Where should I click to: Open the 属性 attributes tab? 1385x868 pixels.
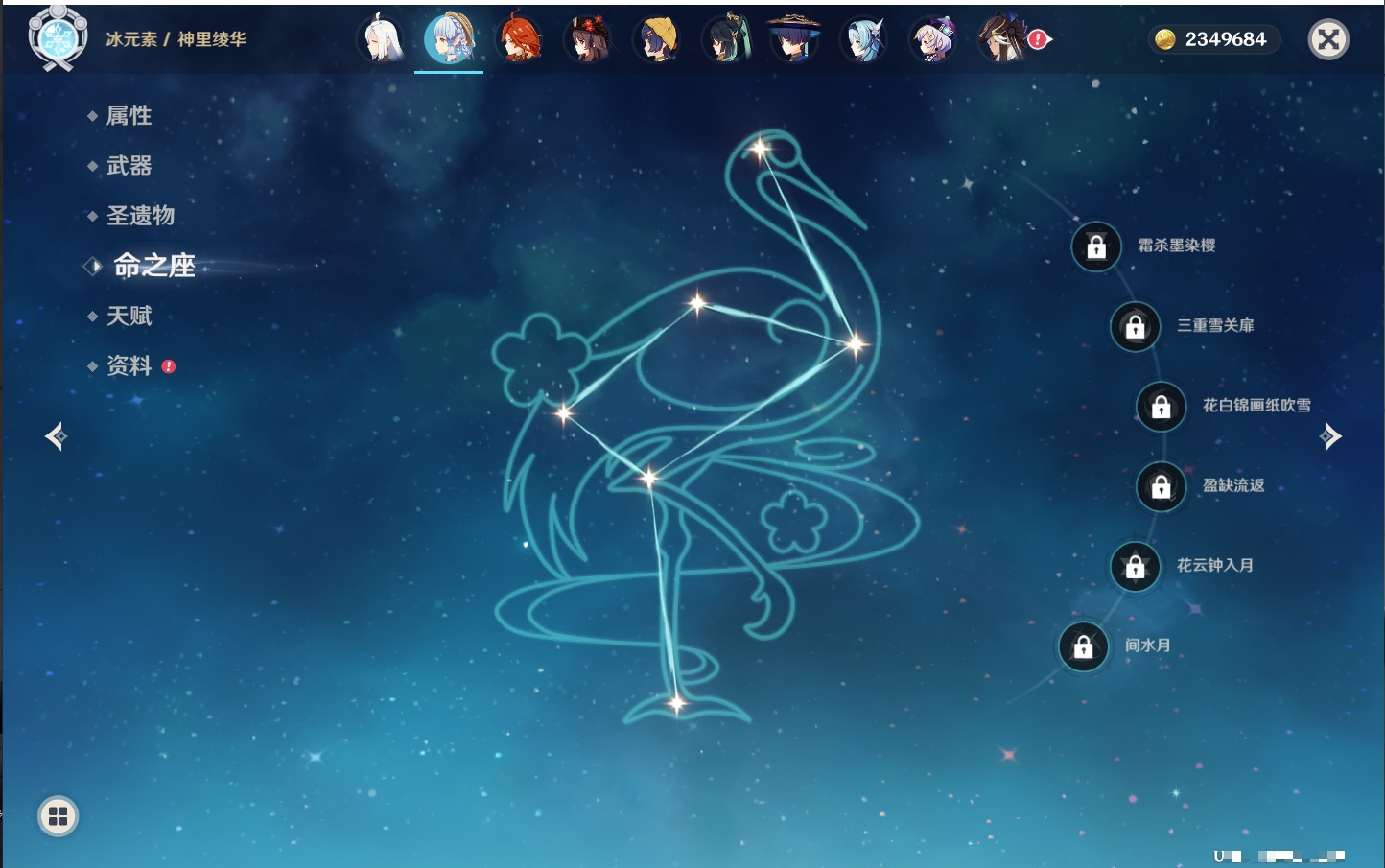tap(129, 116)
